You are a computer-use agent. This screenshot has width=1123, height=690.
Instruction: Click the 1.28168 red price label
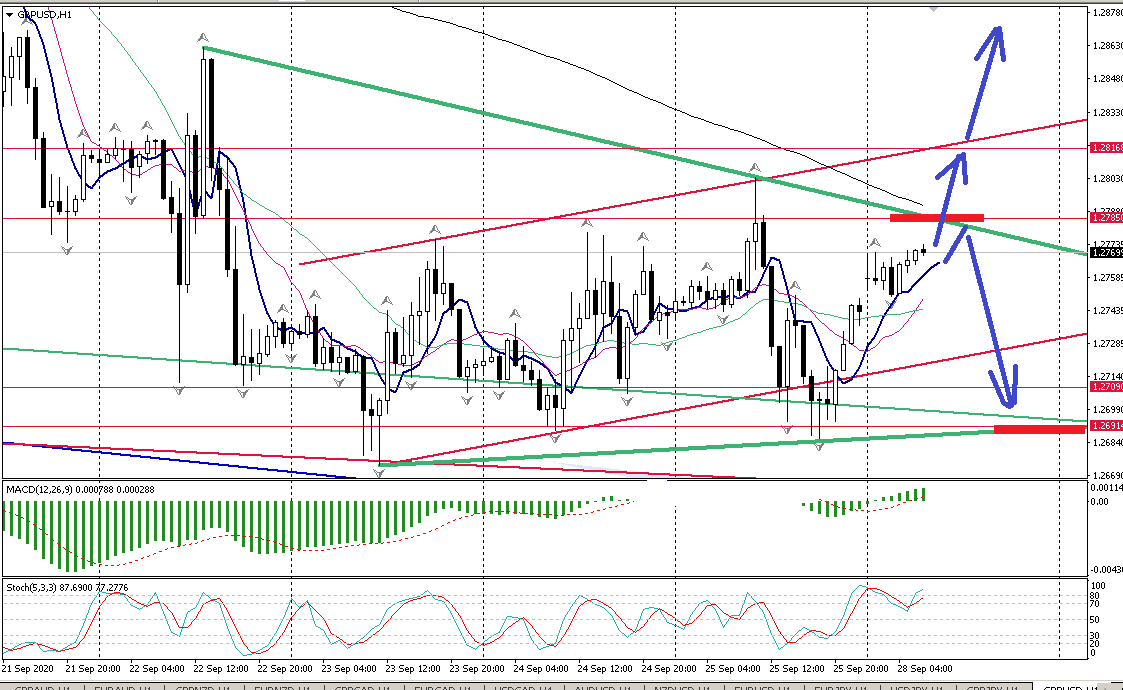[1105, 148]
